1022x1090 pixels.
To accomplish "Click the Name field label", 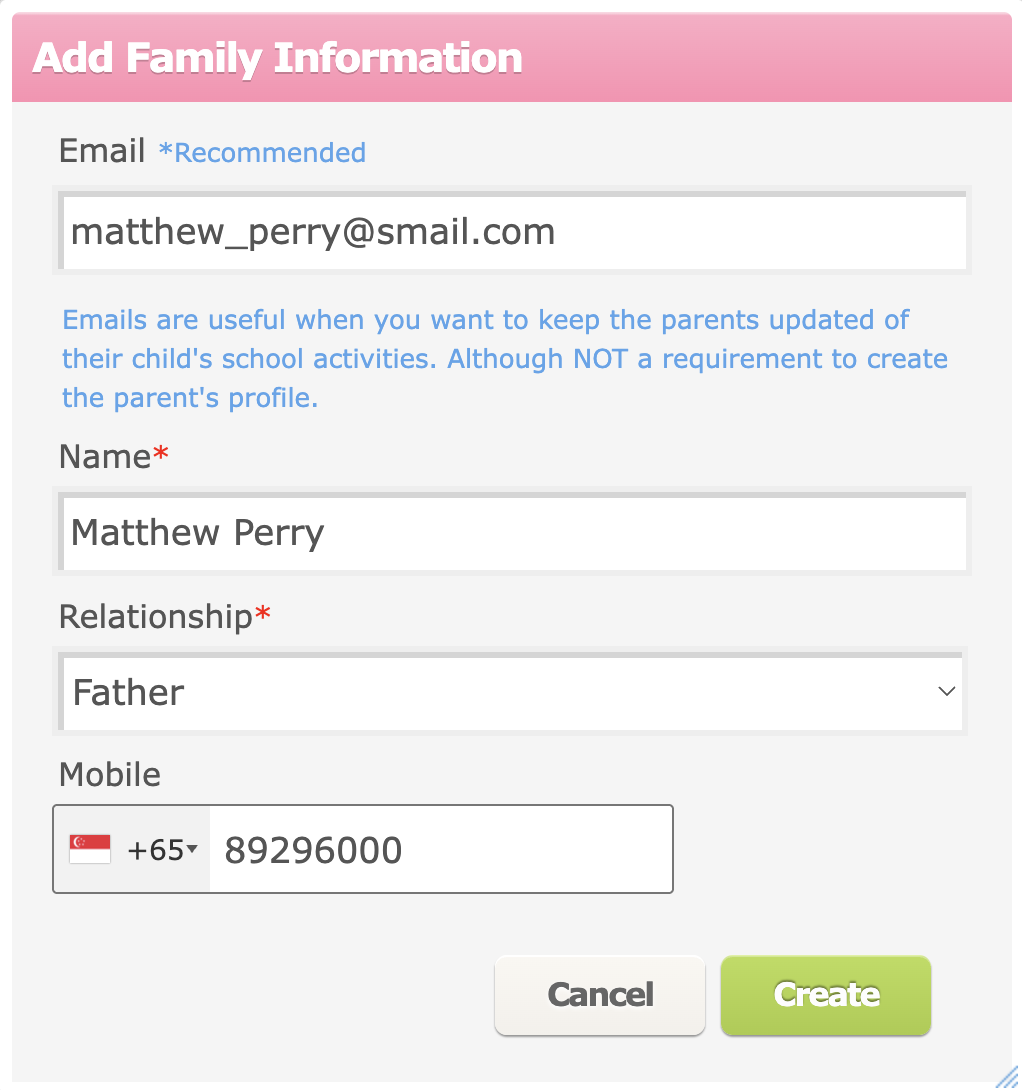I will pos(105,456).
